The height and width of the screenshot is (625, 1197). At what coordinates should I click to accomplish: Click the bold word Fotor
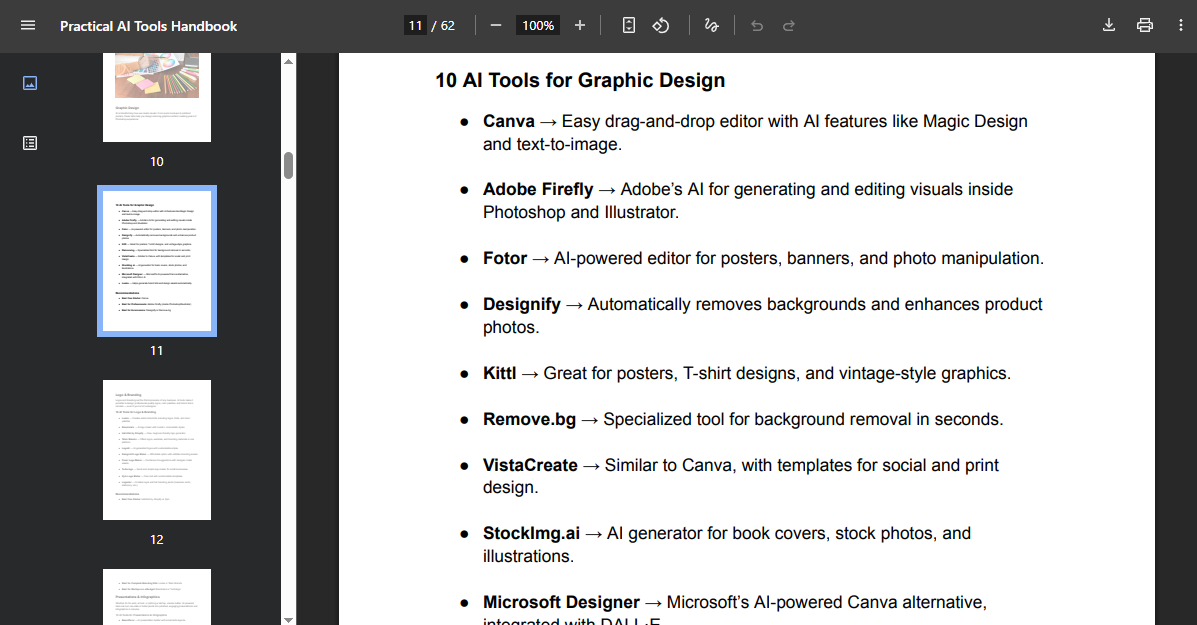point(505,259)
